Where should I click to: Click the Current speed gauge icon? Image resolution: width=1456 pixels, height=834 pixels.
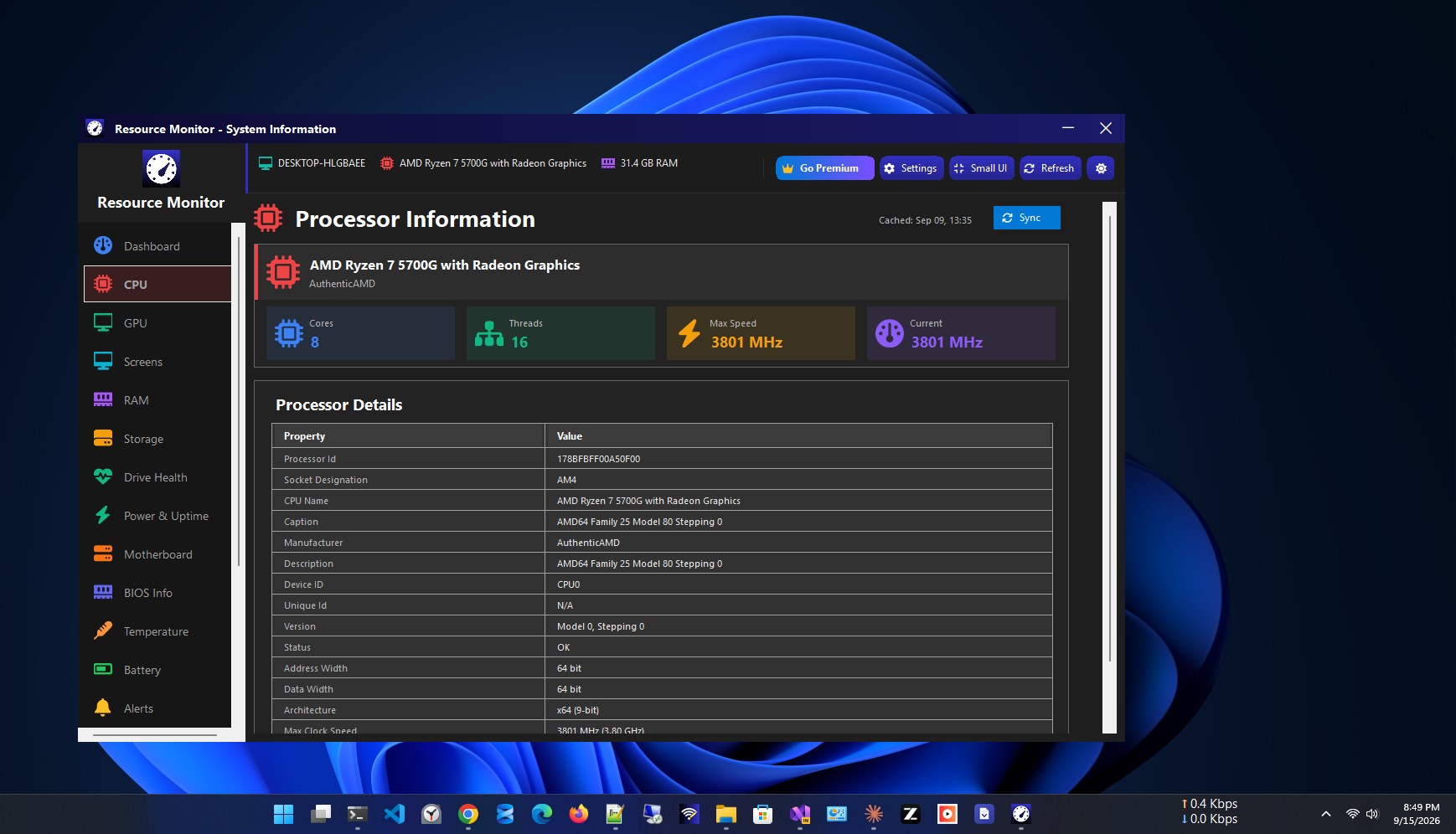click(890, 333)
